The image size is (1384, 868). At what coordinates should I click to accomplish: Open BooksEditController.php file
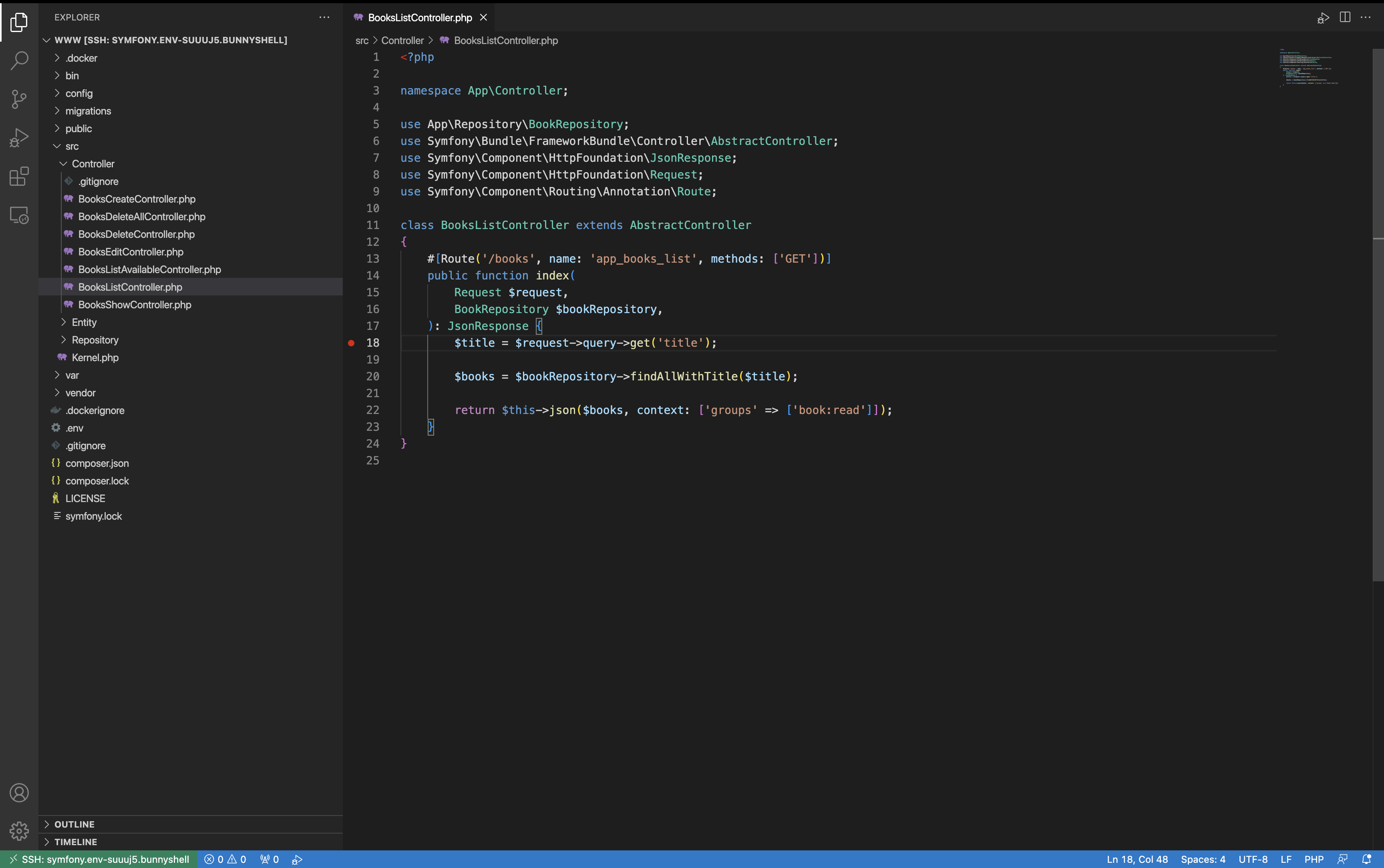click(191, 251)
